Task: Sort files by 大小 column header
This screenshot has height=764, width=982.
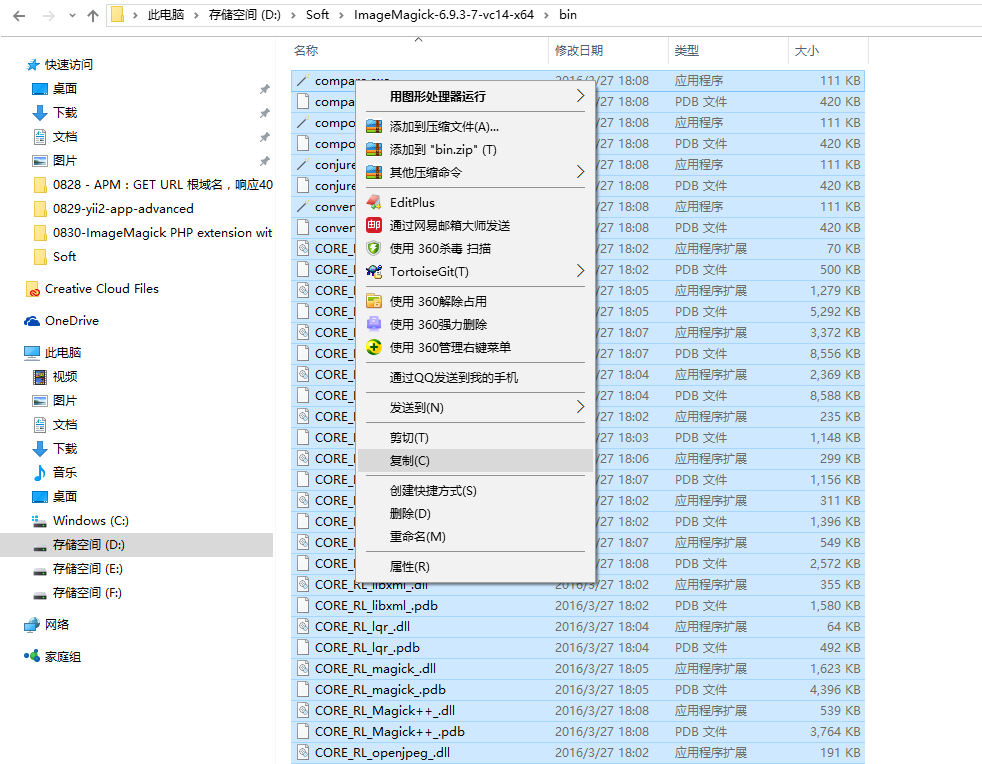Action: pyautogui.click(x=828, y=51)
